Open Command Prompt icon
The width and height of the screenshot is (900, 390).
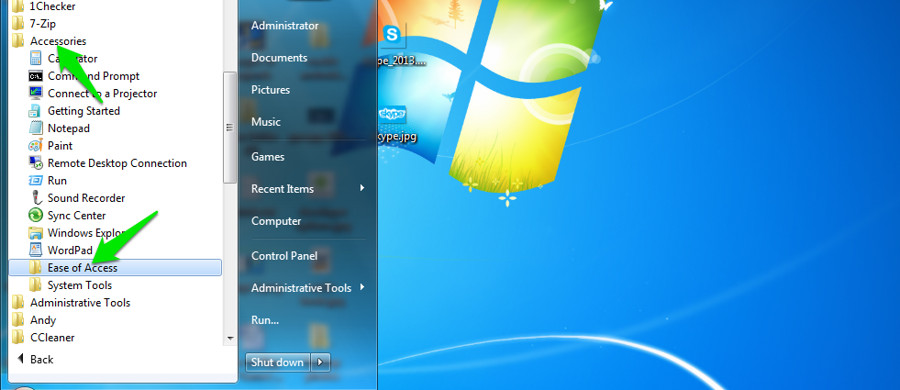coord(36,76)
